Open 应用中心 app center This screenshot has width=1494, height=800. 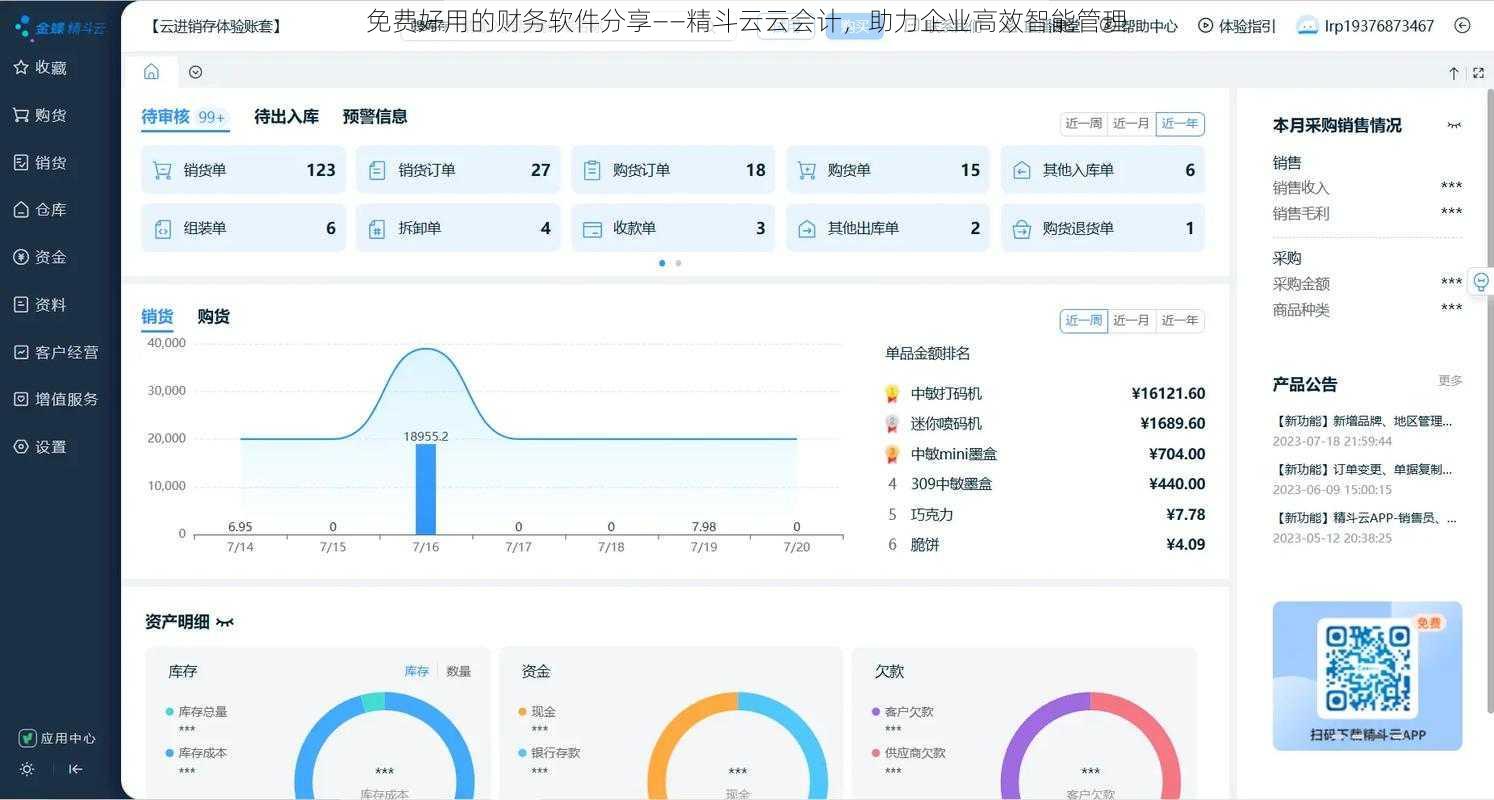[x=58, y=738]
